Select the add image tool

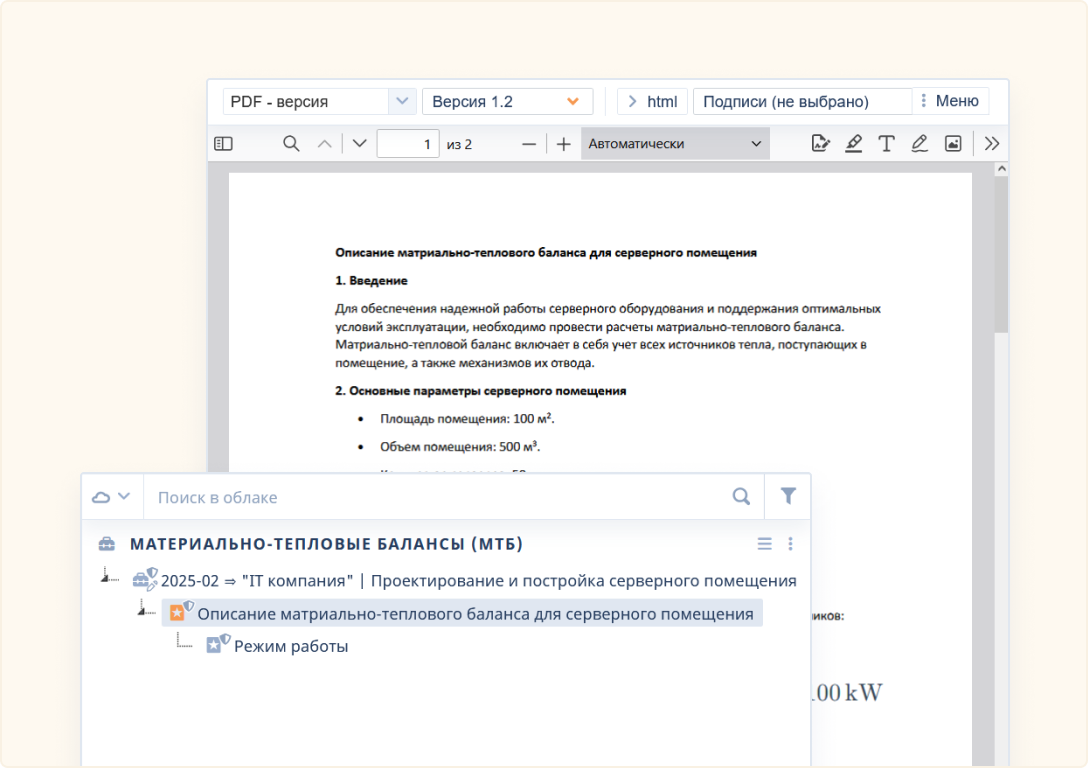tap(953, 144)
